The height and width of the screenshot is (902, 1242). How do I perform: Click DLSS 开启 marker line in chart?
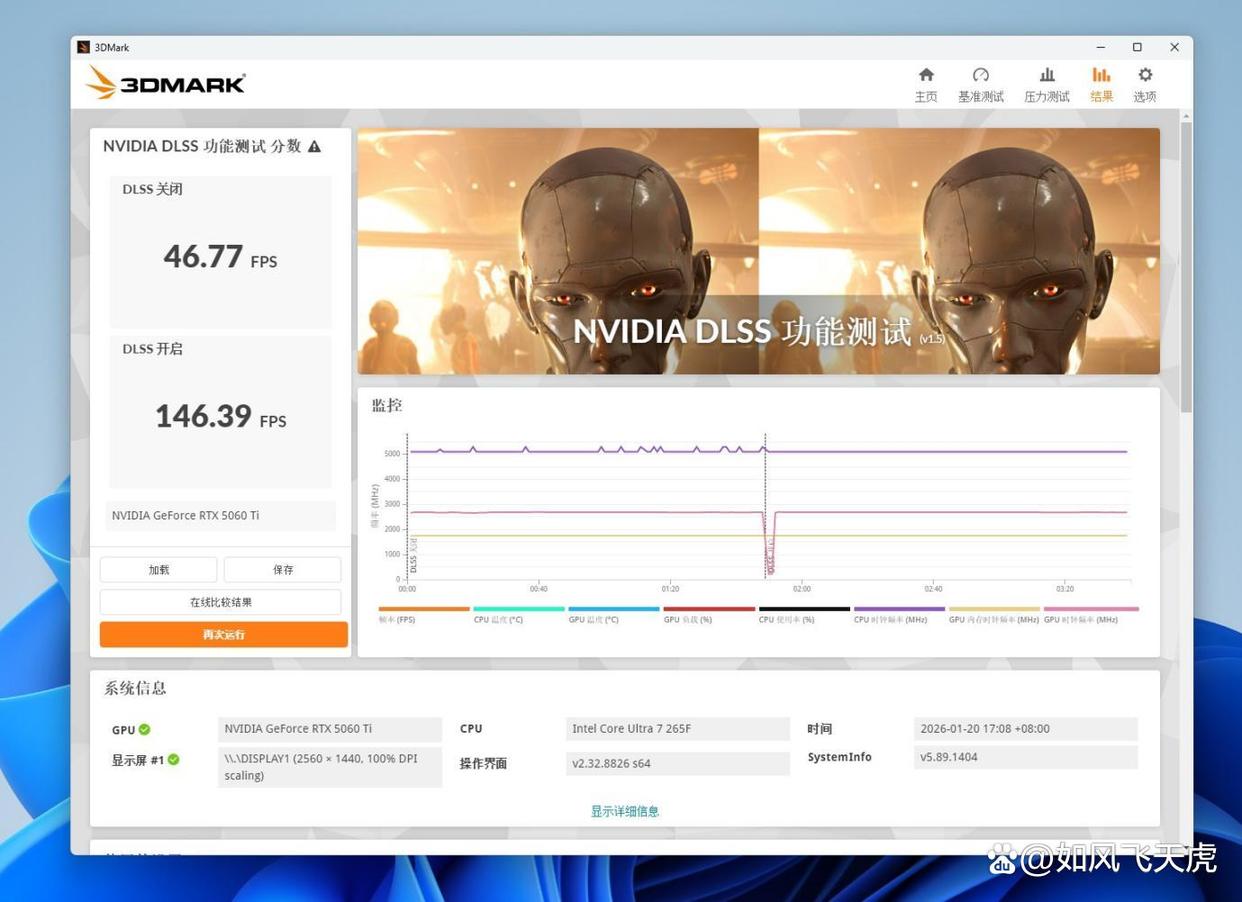765,506
